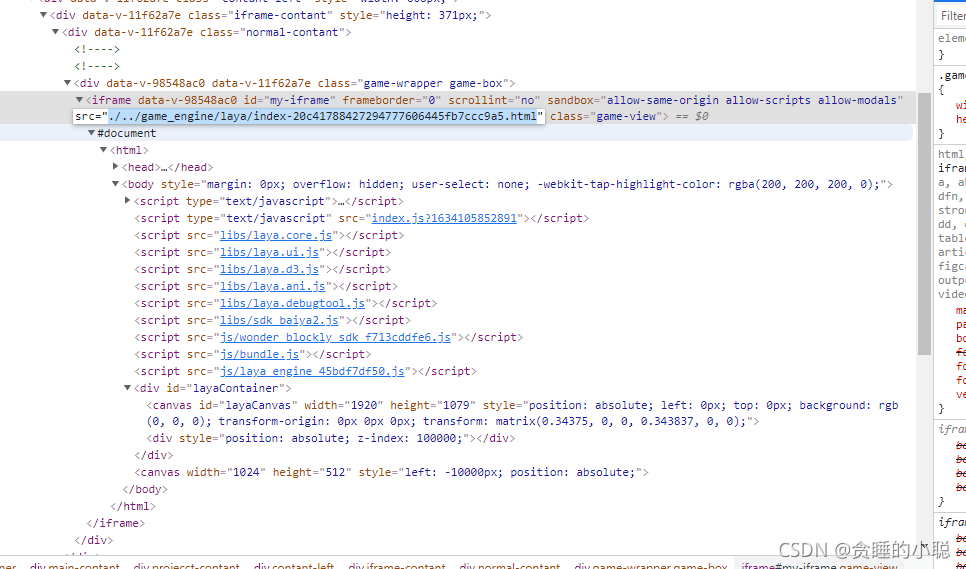Open libs/laya.ani.js link
Image resolution: width=966 pixels, height=569 pixels.
pos(273,286)
